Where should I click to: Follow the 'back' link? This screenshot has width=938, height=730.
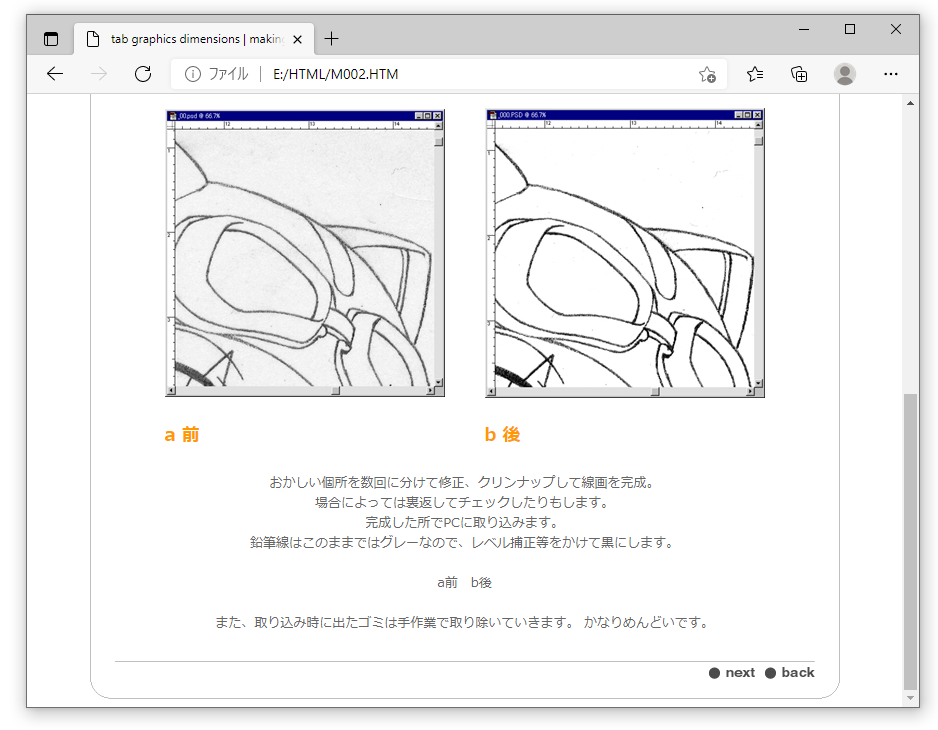click(x=797, y=673)
